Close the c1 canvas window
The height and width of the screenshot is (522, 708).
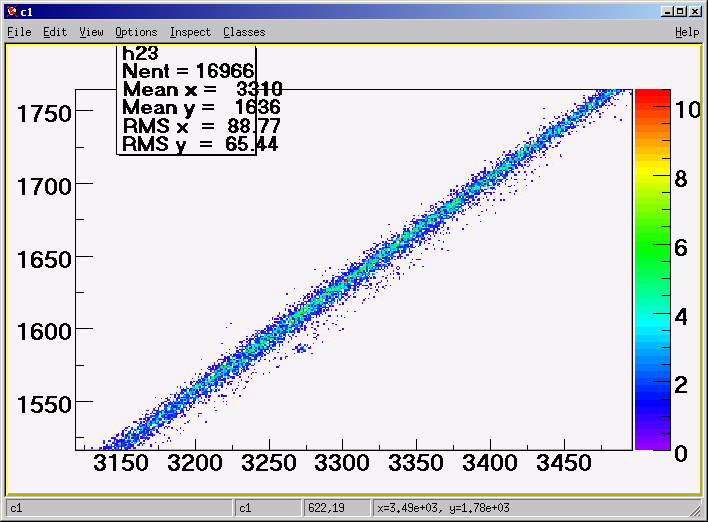pyautogui.click(x=695, y=11)
